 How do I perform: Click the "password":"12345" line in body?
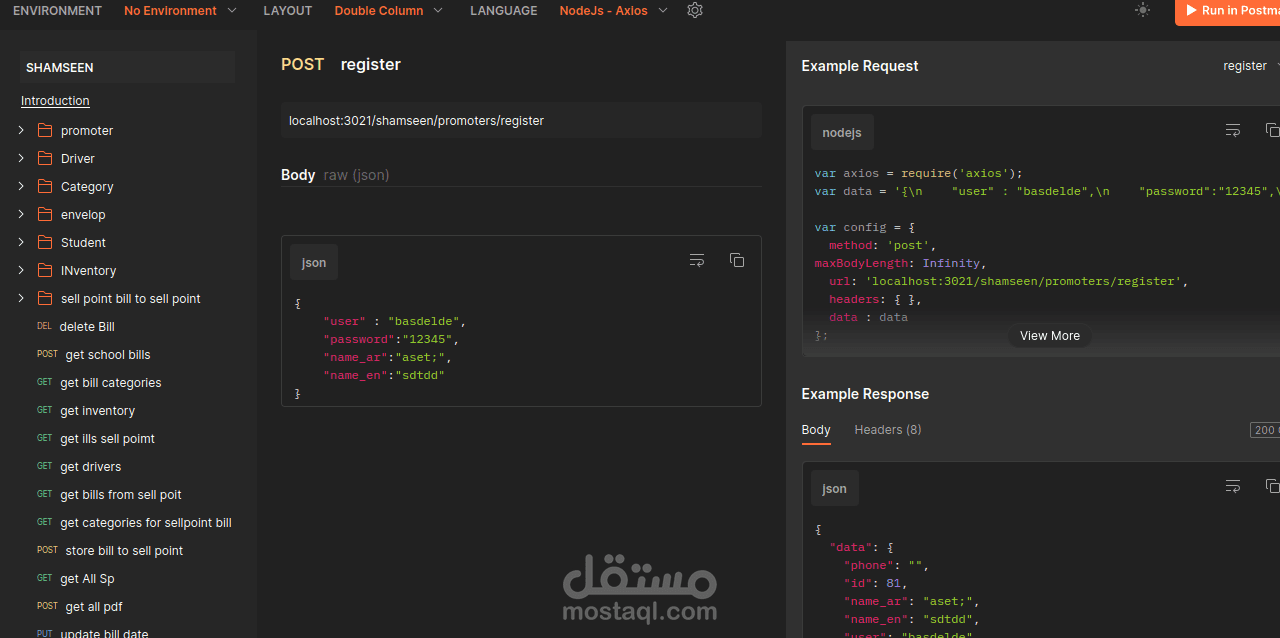pyautogui.click(x=391, y=340)
